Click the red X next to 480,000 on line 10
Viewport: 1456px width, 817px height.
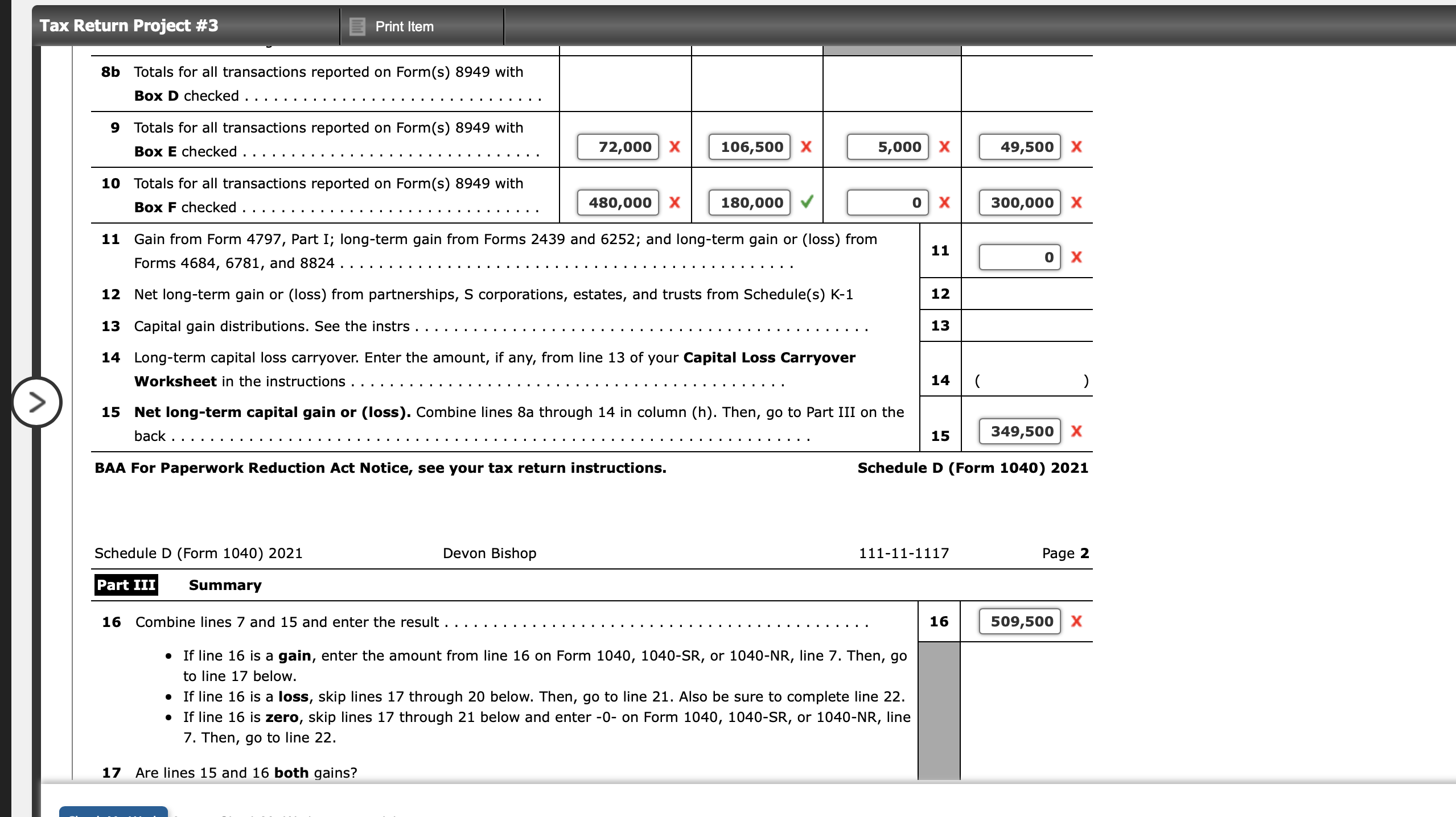[674, 203]
